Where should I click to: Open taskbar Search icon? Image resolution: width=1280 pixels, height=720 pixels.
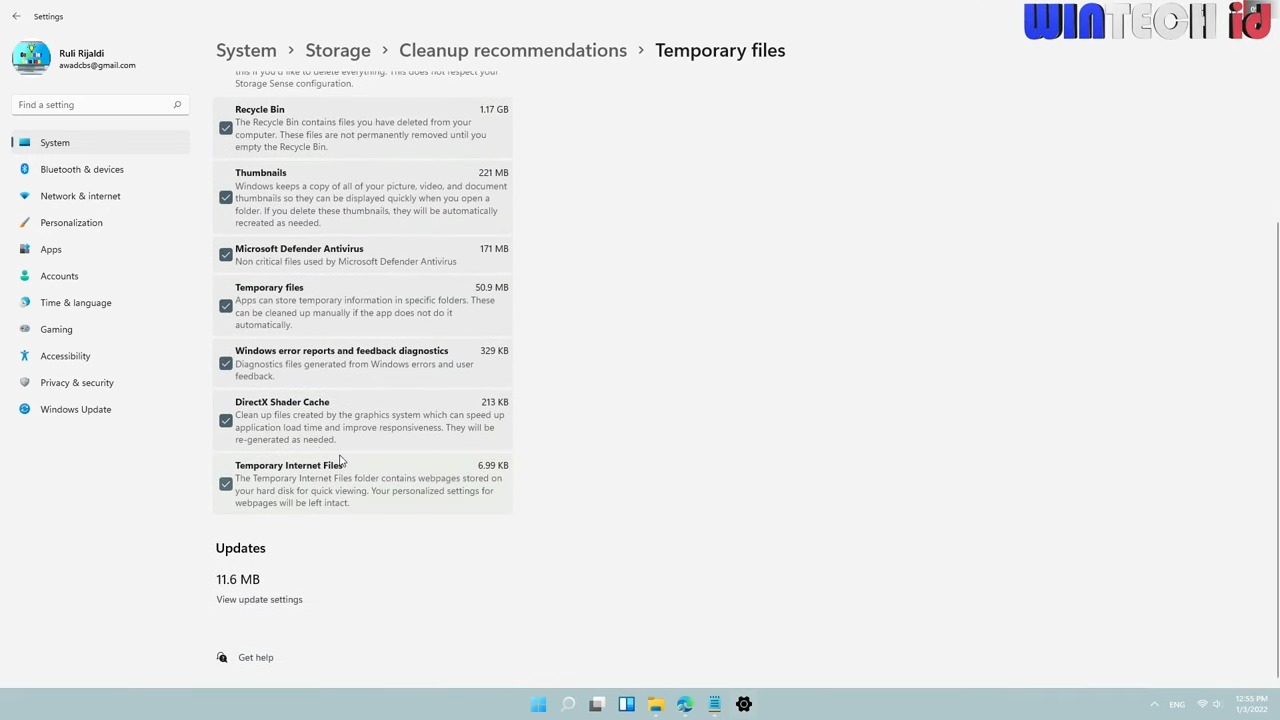click(x=567, y=704)
